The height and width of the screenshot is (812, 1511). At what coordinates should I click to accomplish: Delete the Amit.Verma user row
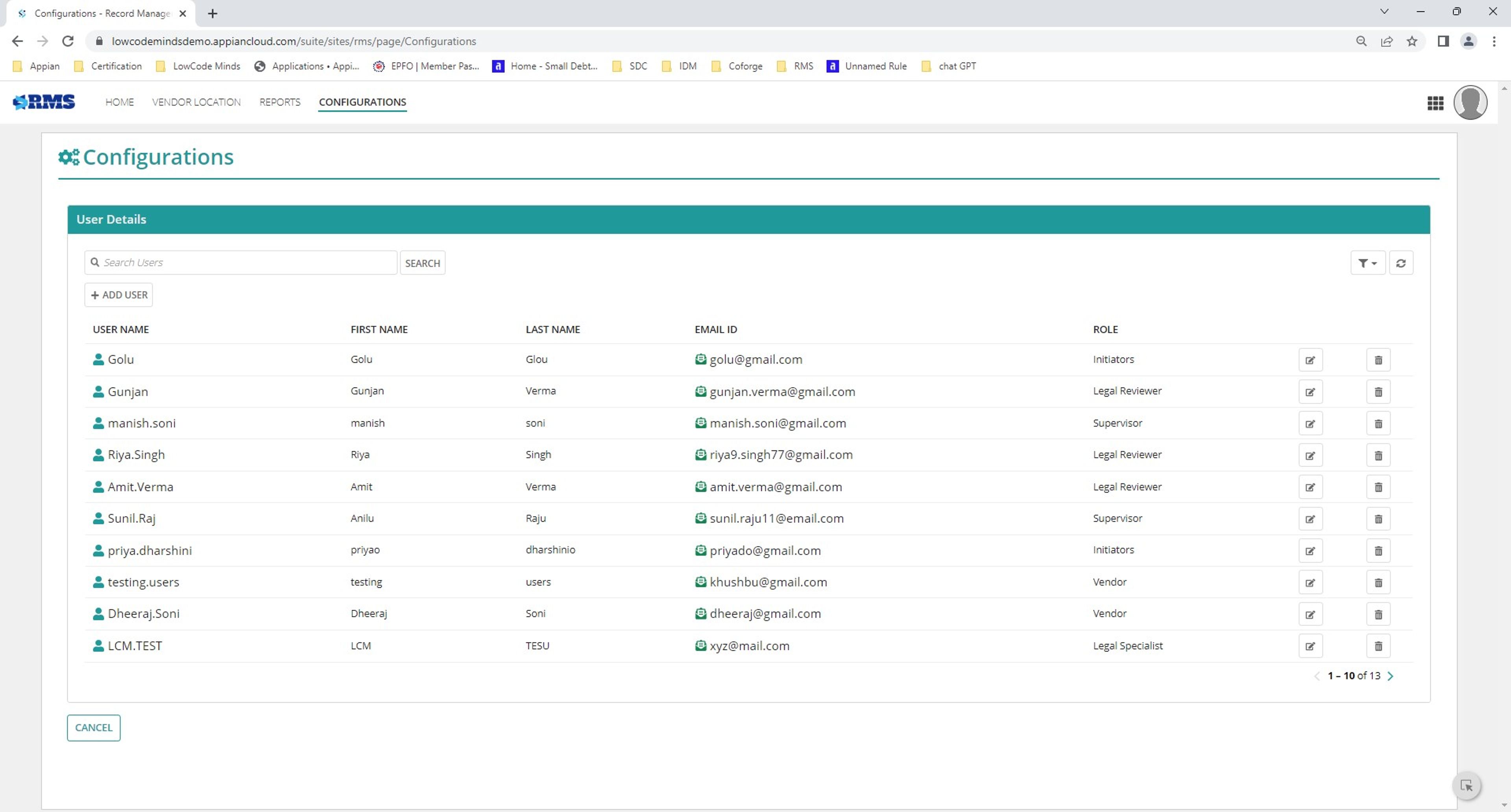click(x=1378, y=487)
